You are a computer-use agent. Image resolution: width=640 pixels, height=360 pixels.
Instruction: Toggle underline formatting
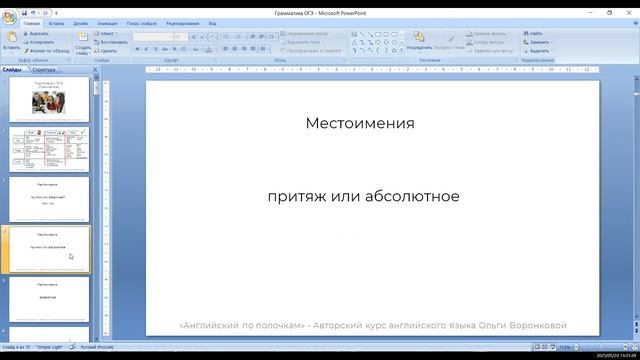pyautogui.click(x=156, y=49)
